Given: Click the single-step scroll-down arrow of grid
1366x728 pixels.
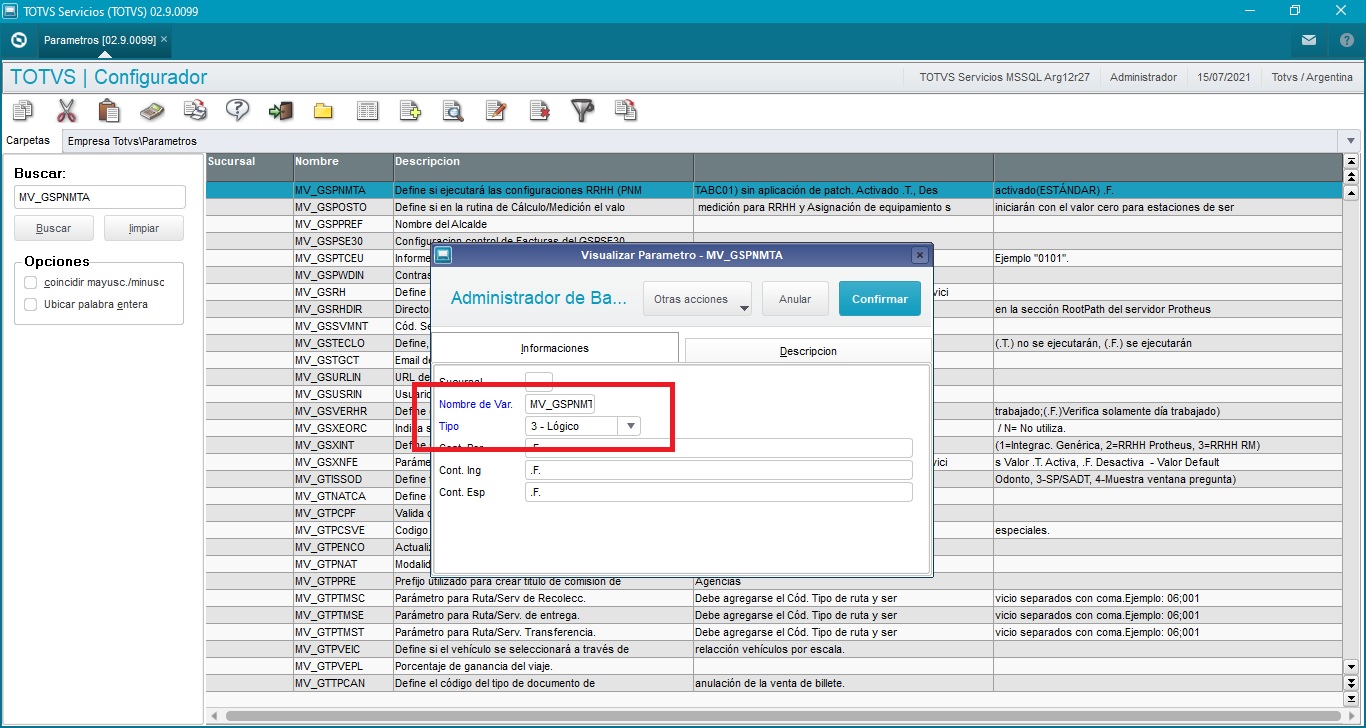Looking at the screenshot, I should pos(1353,668).
